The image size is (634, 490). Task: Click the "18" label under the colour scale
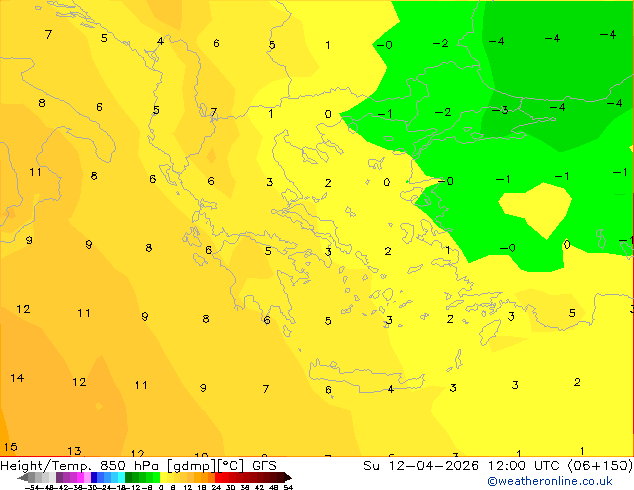pyautogui.click(x=202, y=487)
